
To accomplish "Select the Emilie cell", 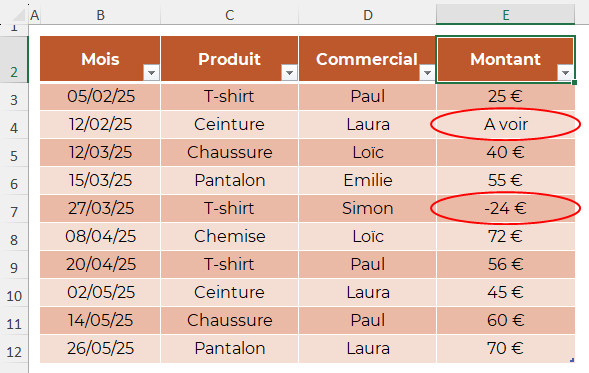I will pos(367,180).
